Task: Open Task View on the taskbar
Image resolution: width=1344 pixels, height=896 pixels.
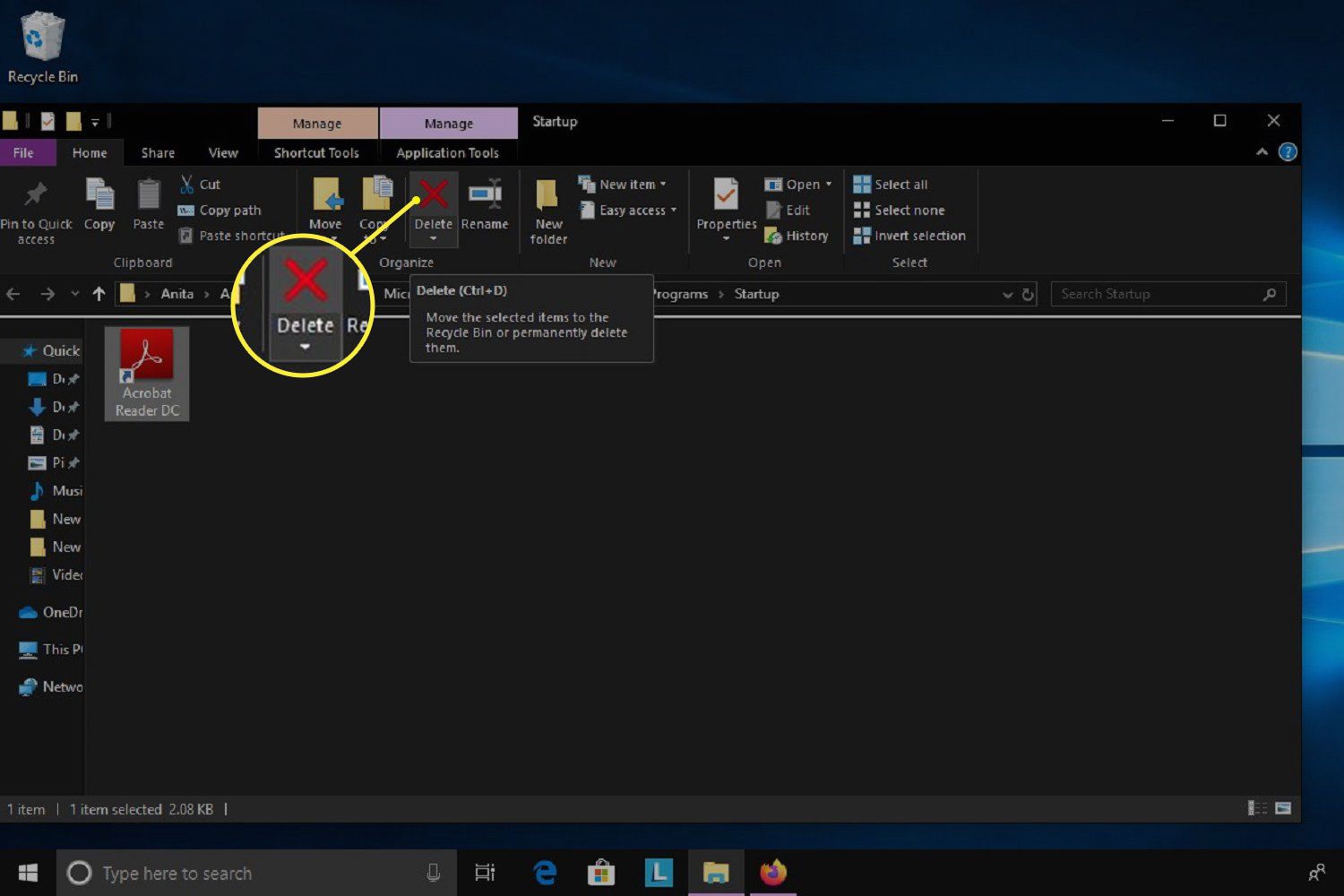Action: click(x=485, y=873)
